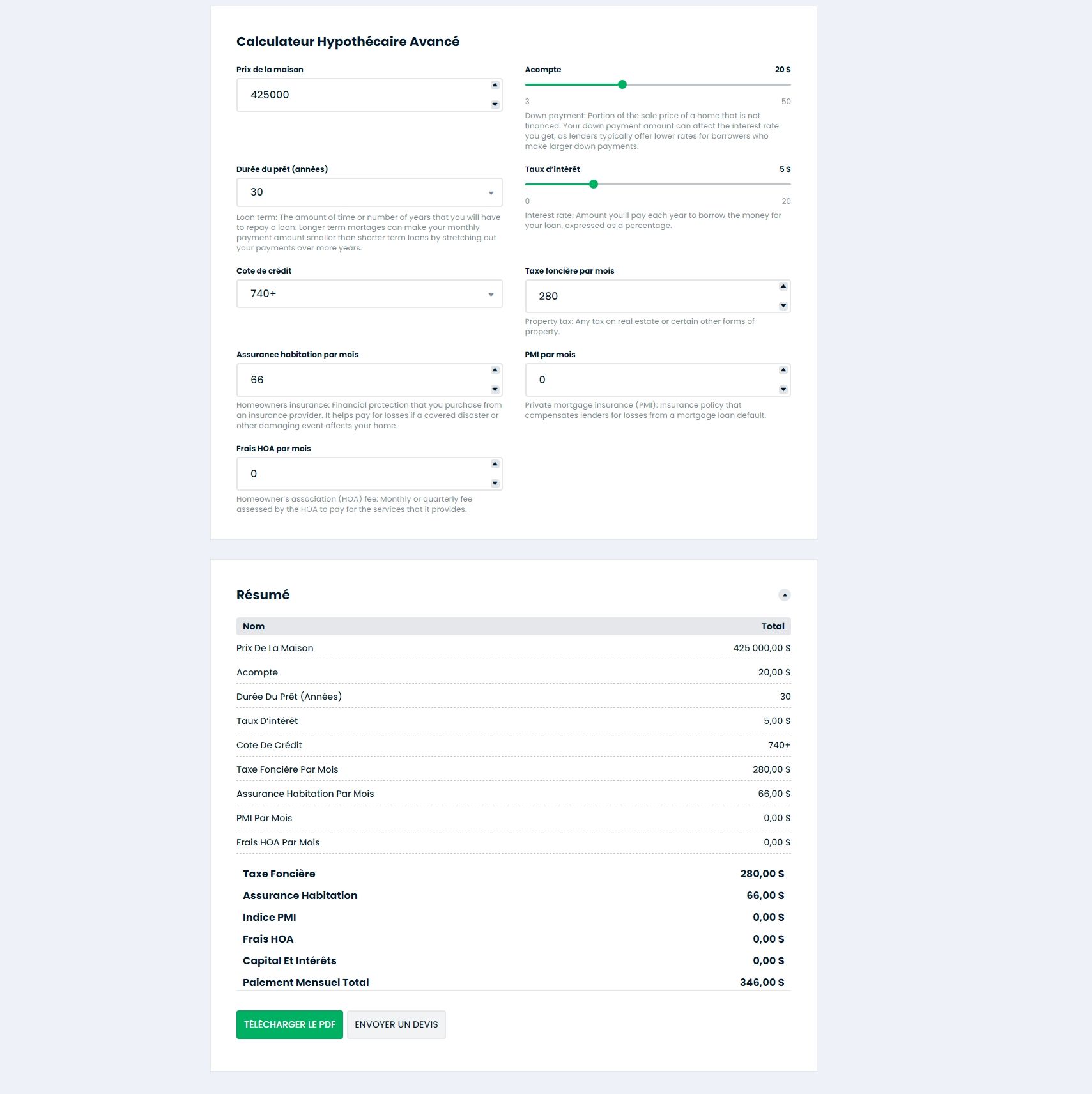
Task: Click the Acompte slider handle
Action: coord(622,84)
